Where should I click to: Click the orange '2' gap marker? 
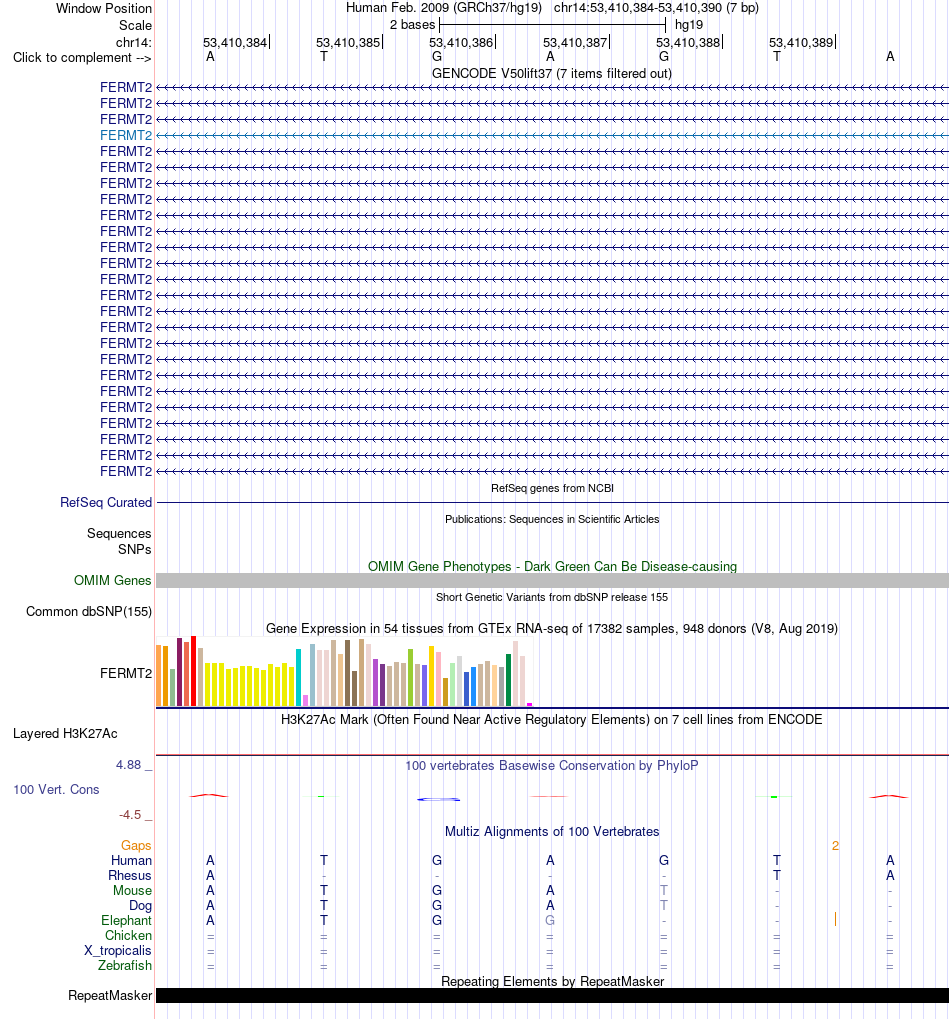[835, 845]
